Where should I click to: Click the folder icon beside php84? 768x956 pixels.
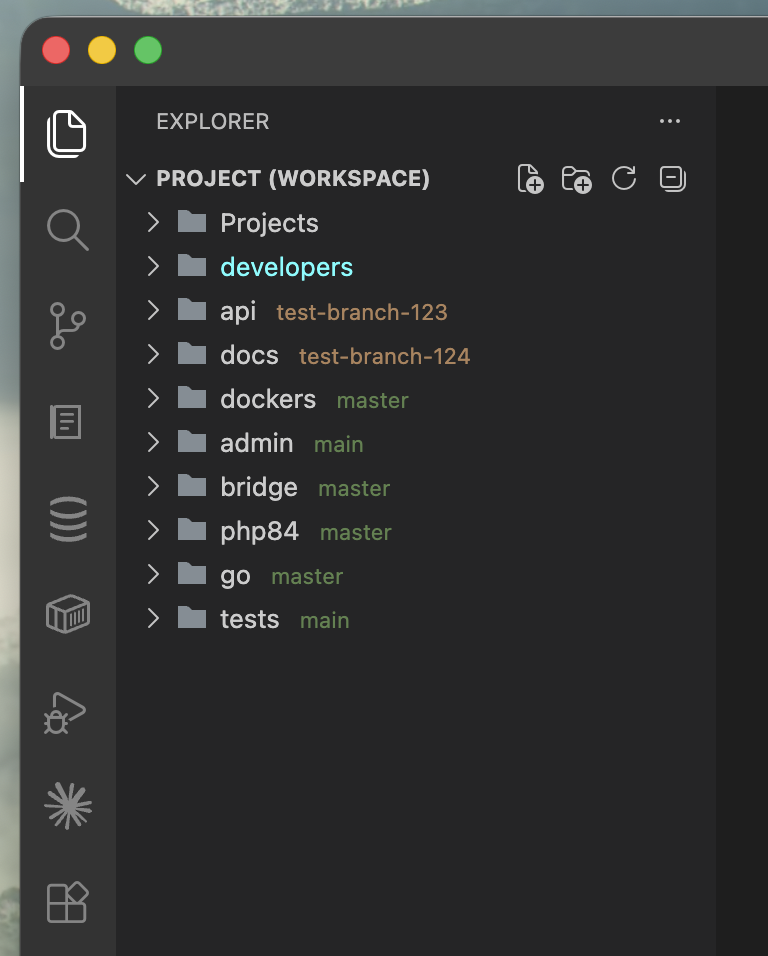click(x=192, y=529)
